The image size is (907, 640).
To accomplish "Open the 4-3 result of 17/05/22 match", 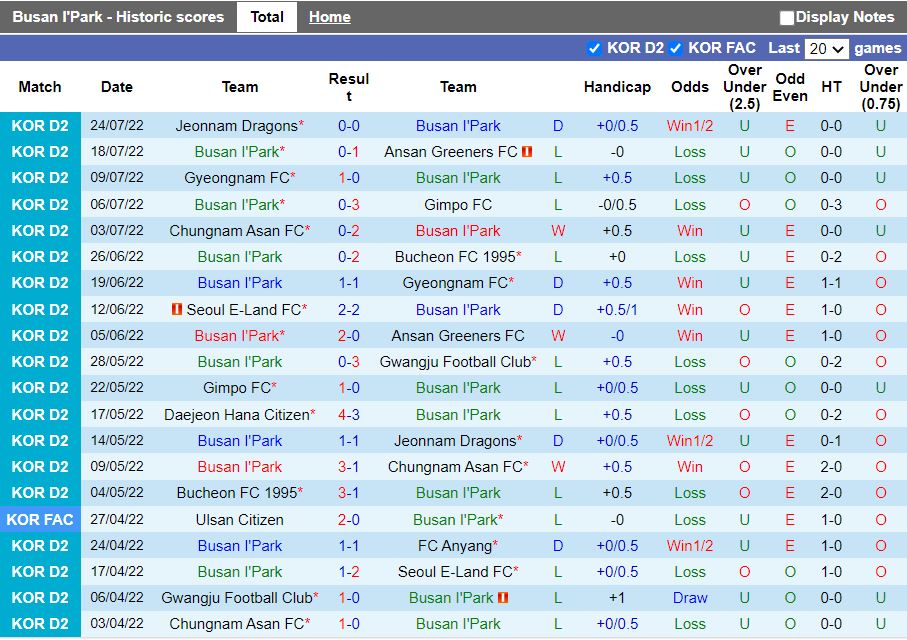I will point(349,415).
